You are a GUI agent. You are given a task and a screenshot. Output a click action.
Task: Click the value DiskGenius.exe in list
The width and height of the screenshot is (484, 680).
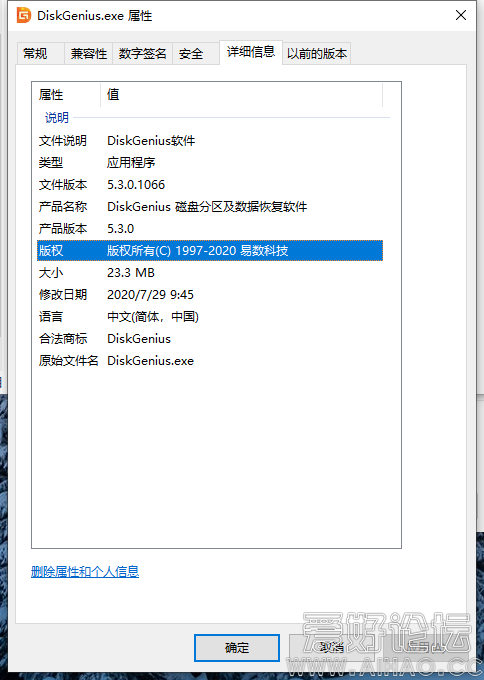pos(150,361)
